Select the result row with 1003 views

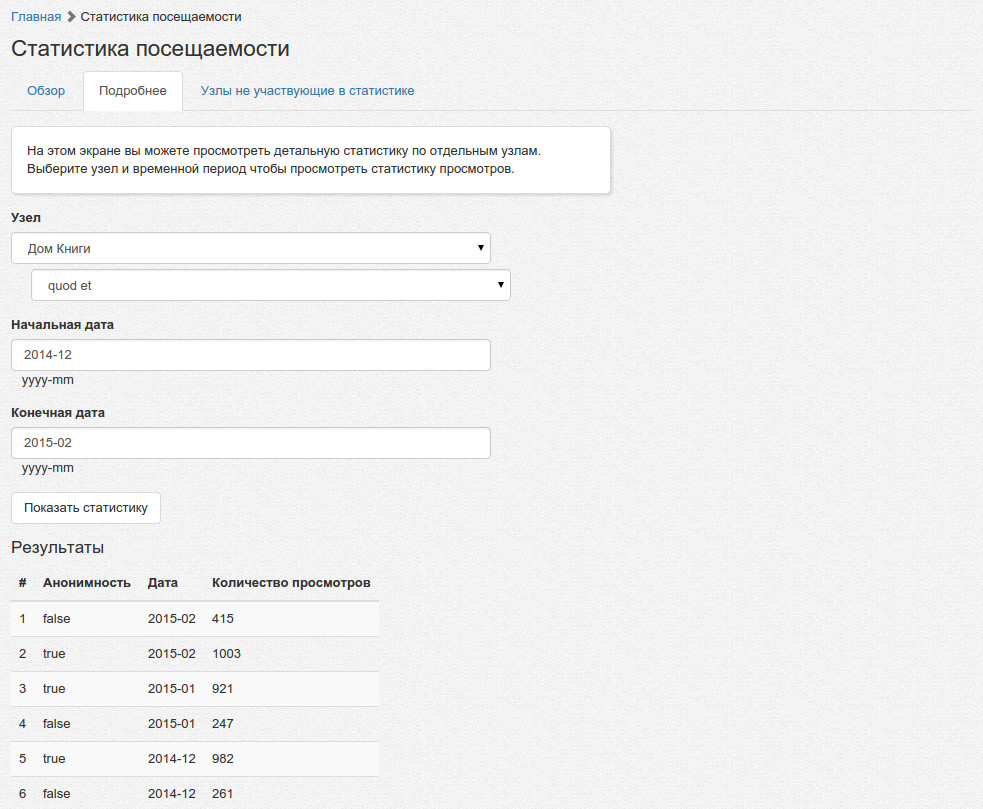click(195, 654)
